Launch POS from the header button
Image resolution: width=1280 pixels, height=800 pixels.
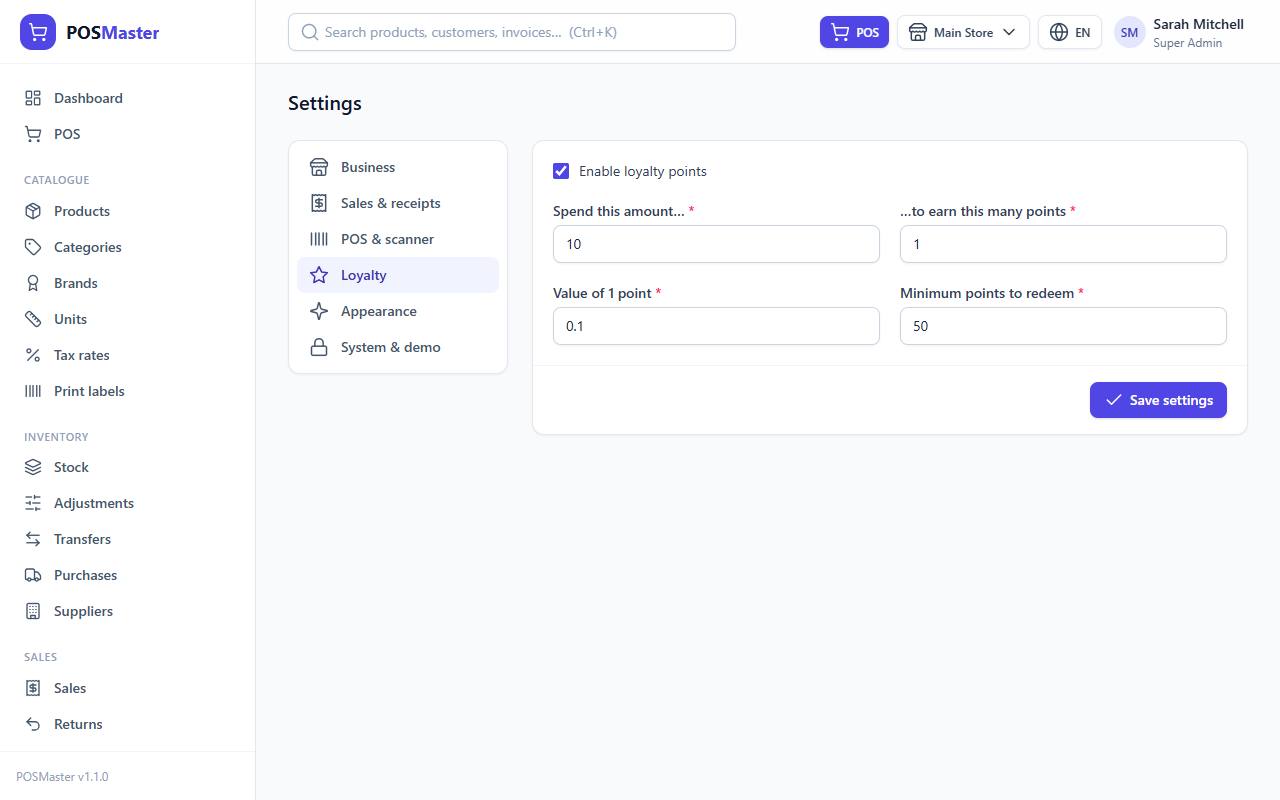click(x=854, y=32)
